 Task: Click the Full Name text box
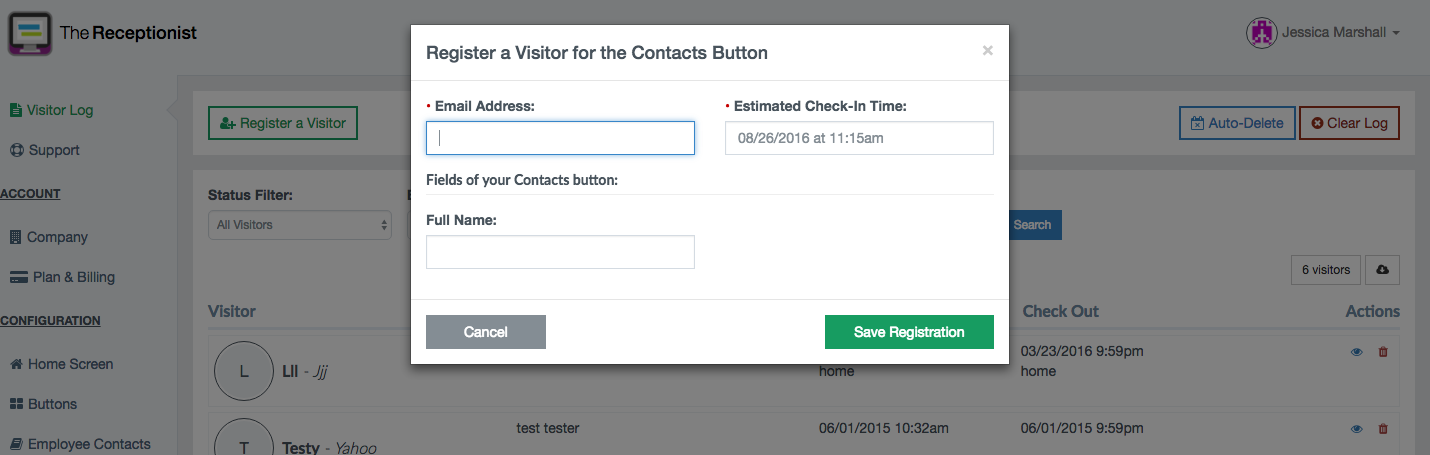point(560,252)
